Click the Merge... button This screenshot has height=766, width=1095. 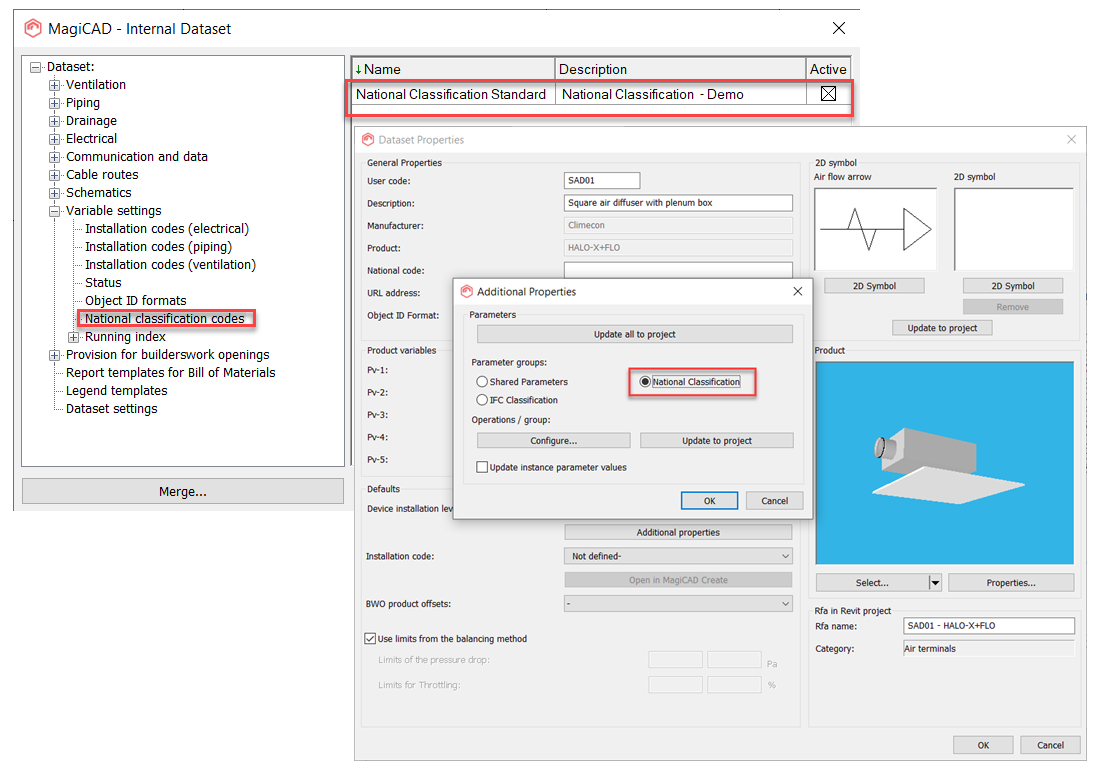pyautogui.click(x=182, y=491)
